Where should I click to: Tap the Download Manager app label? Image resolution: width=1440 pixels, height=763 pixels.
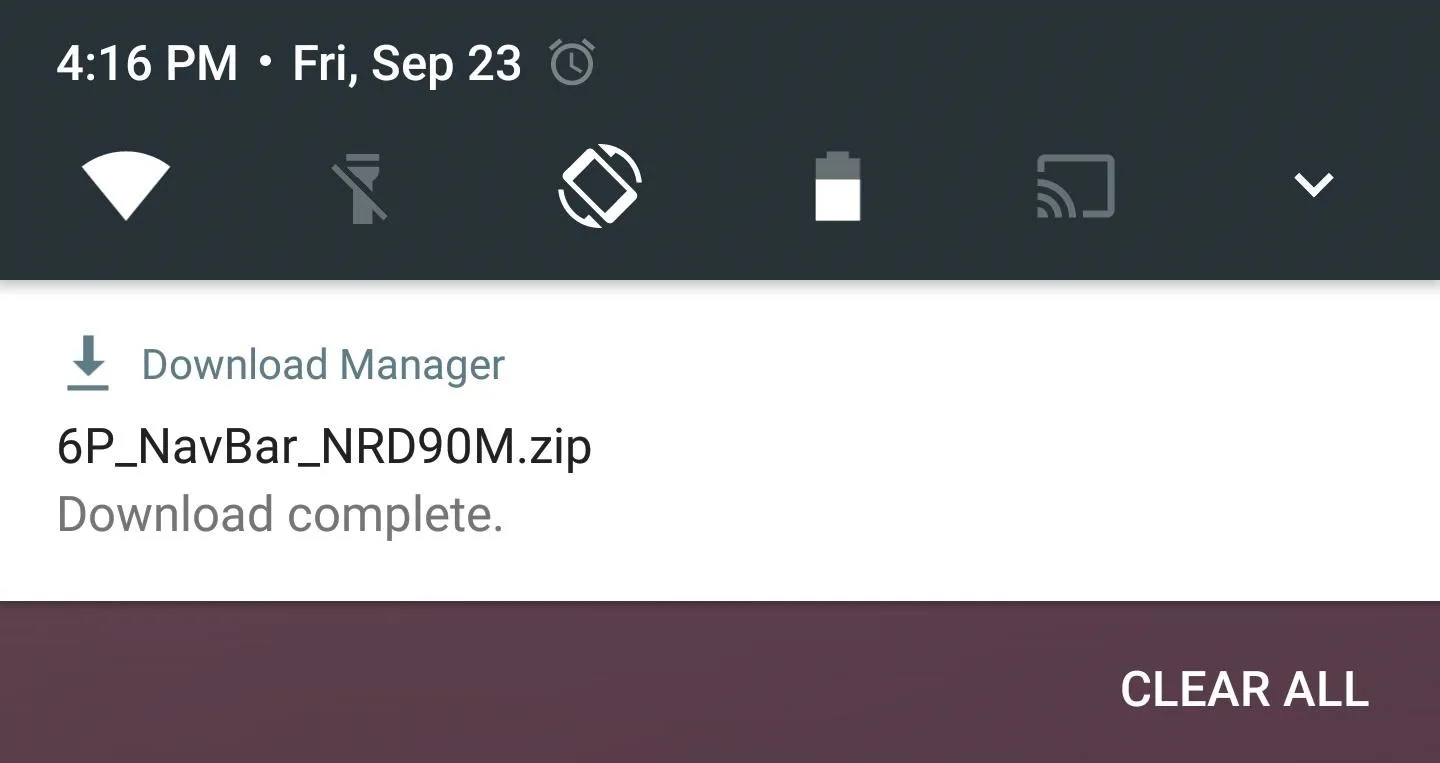tap(323, 365)
